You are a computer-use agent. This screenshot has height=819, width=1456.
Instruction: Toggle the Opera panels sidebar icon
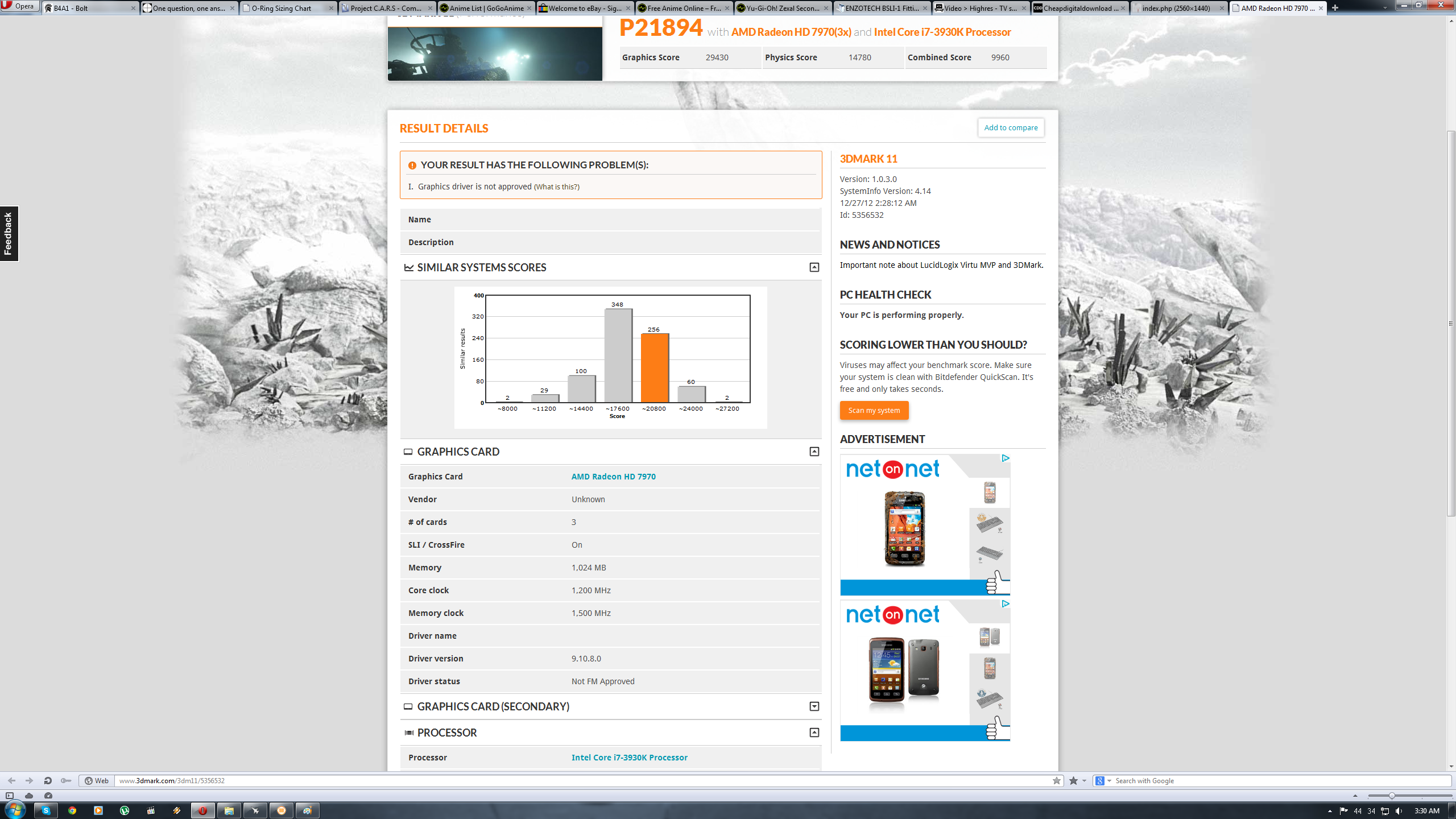point(9,796)
